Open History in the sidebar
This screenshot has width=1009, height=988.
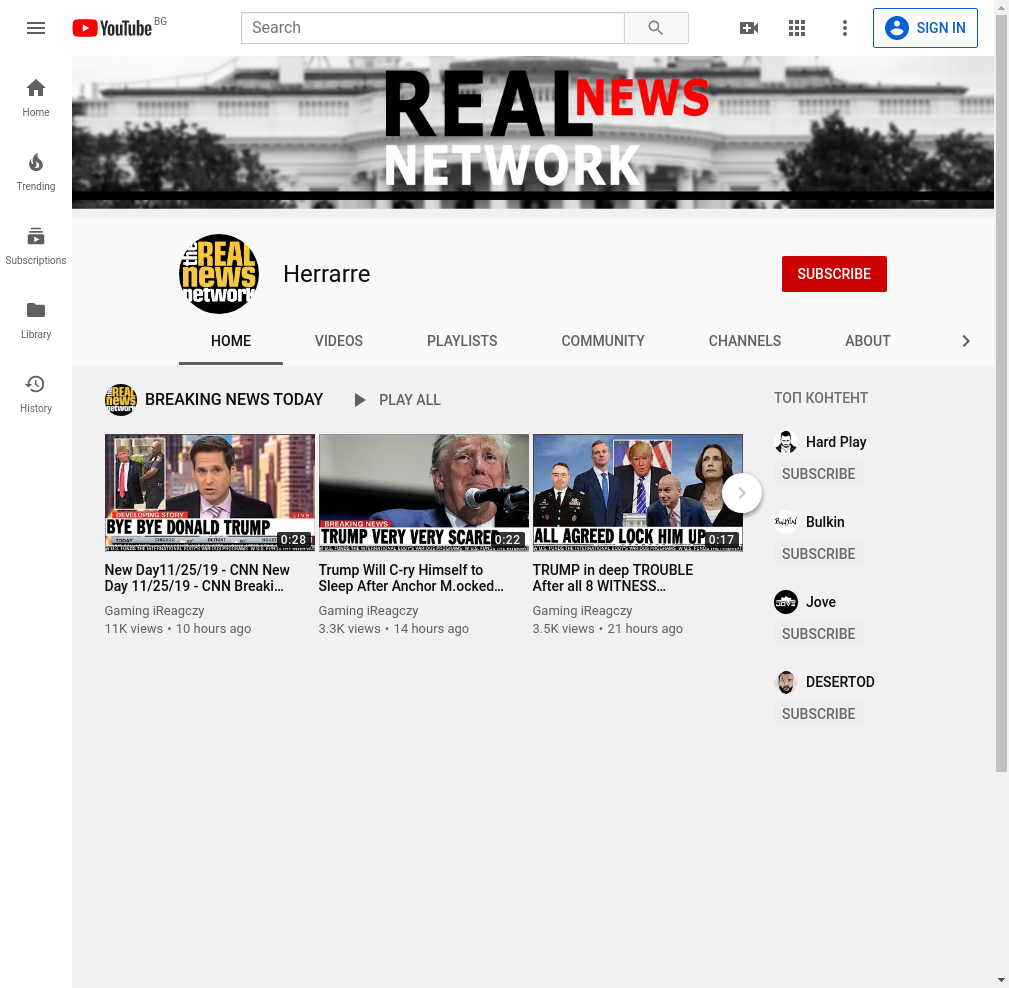(36, 394)
